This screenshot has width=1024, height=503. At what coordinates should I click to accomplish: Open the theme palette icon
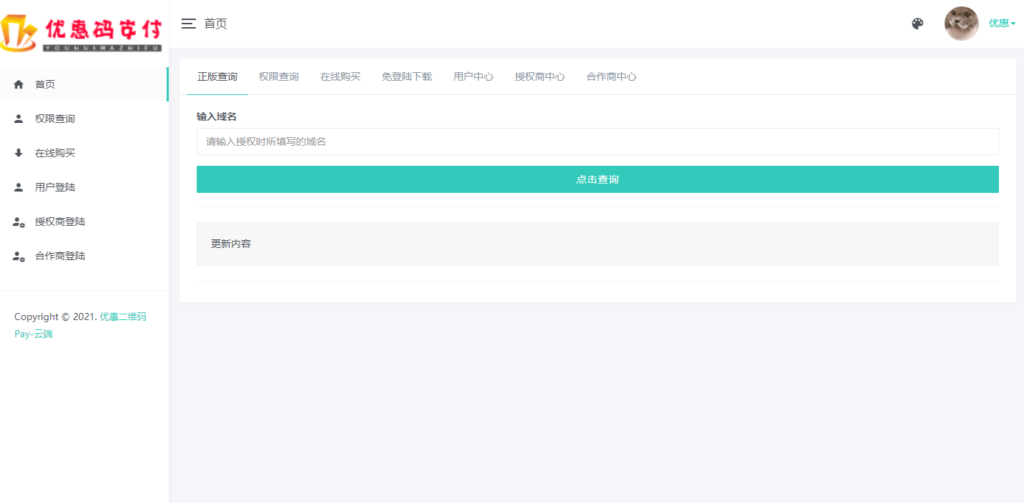pos(917,24)
